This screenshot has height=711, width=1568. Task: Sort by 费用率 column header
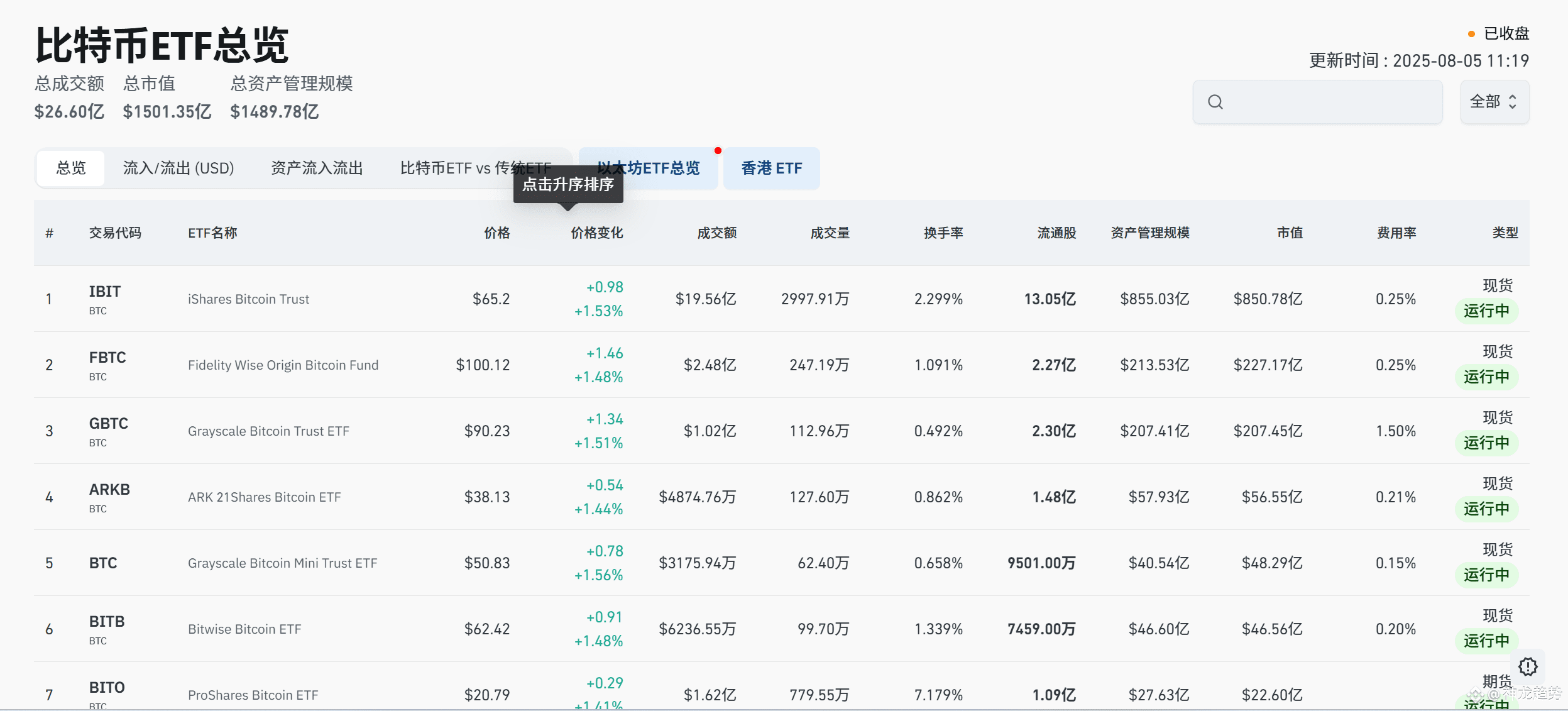1396,233
